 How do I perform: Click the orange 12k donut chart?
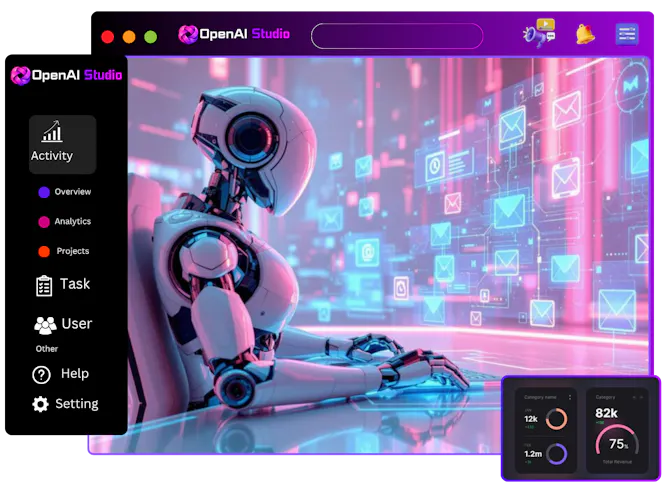coord(556,419)
